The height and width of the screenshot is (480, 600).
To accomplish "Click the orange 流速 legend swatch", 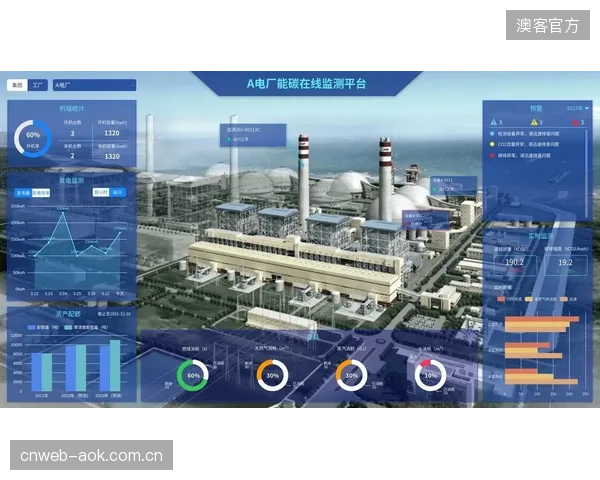I will [564, 299].
